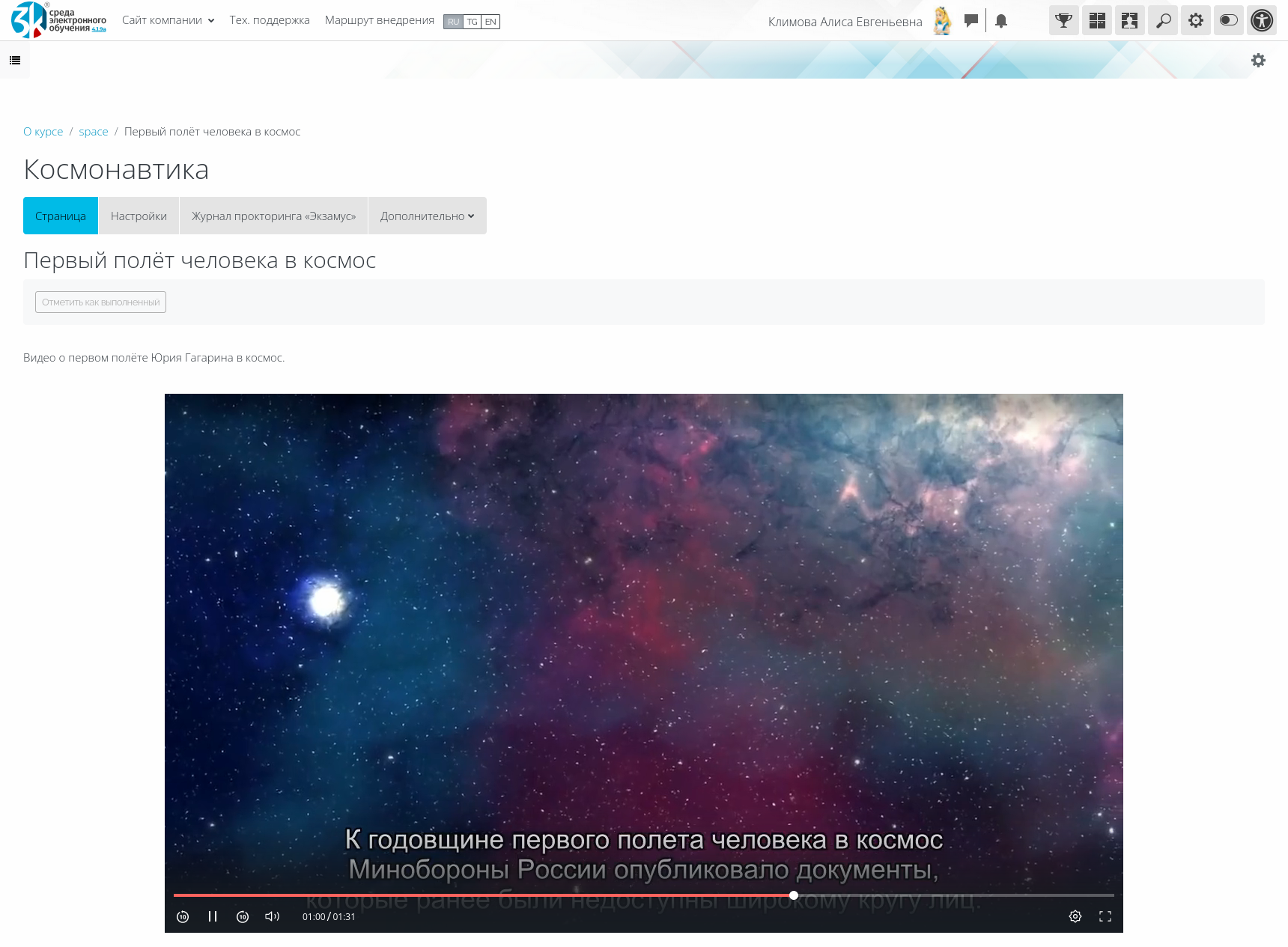Switch language to RU

click(x=453, y=22)
